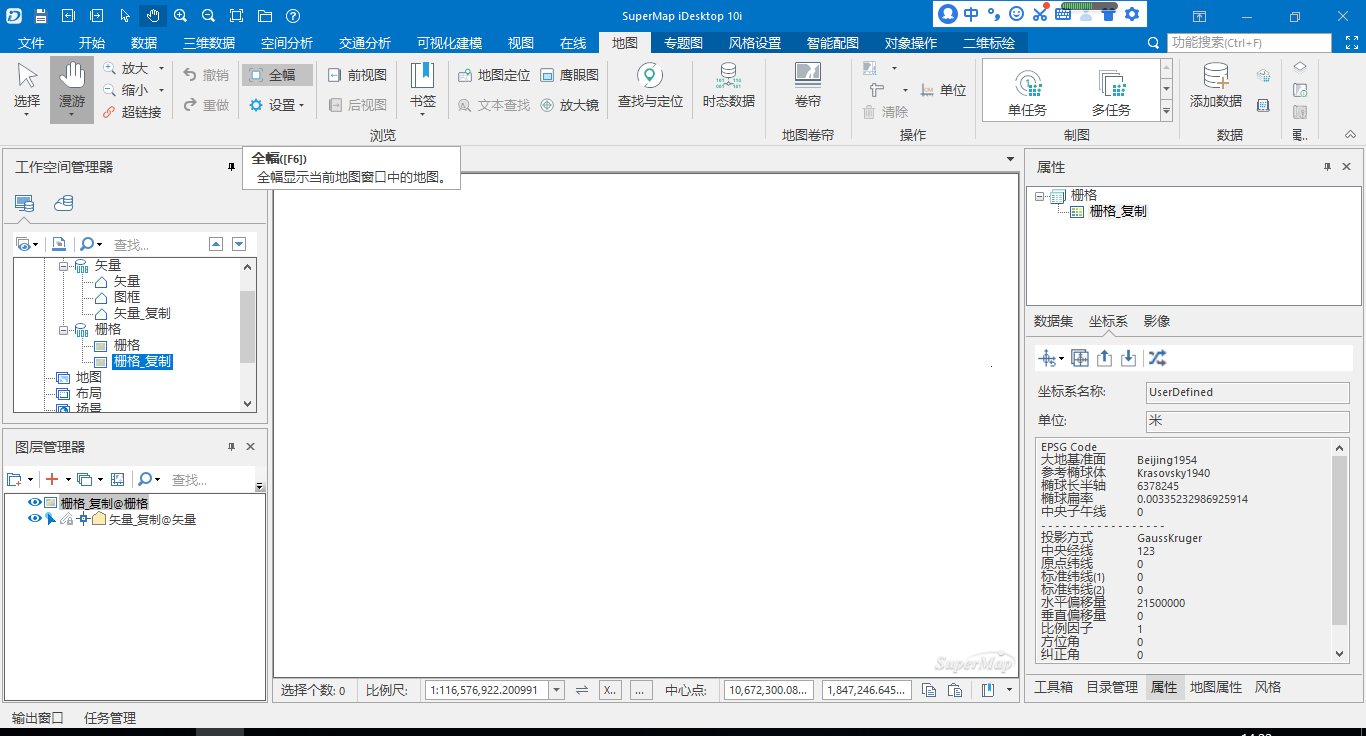Open the 鹰眼图 overview map
Viewport: 1366px width, 736px height.
click(570, 75)
